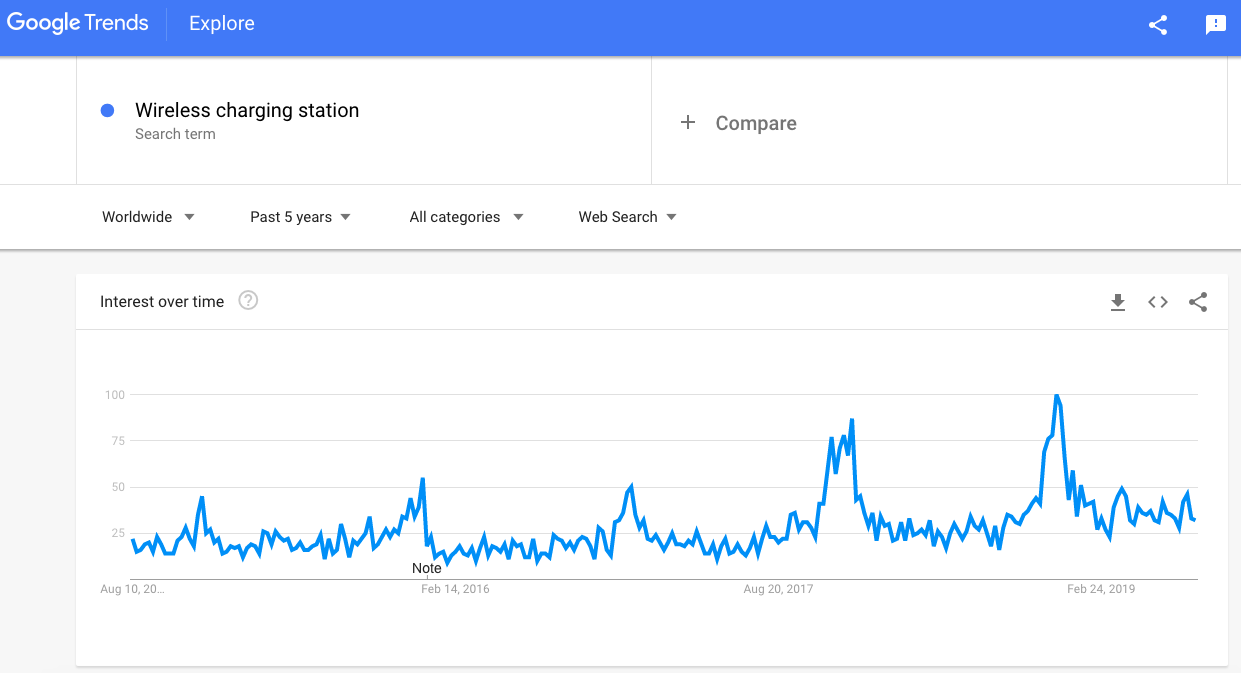
Task: Edit the Wireless charging station search term
Action: point(247,110)
